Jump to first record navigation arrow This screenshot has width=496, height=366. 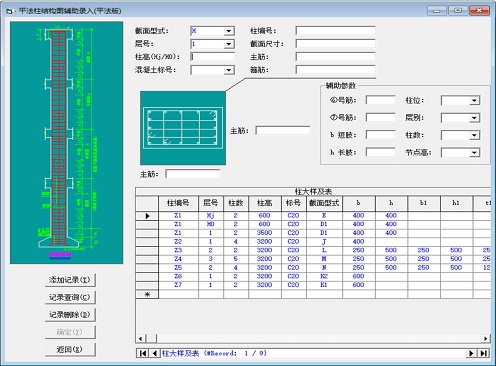pyautogui.click(x=142, y=353)
